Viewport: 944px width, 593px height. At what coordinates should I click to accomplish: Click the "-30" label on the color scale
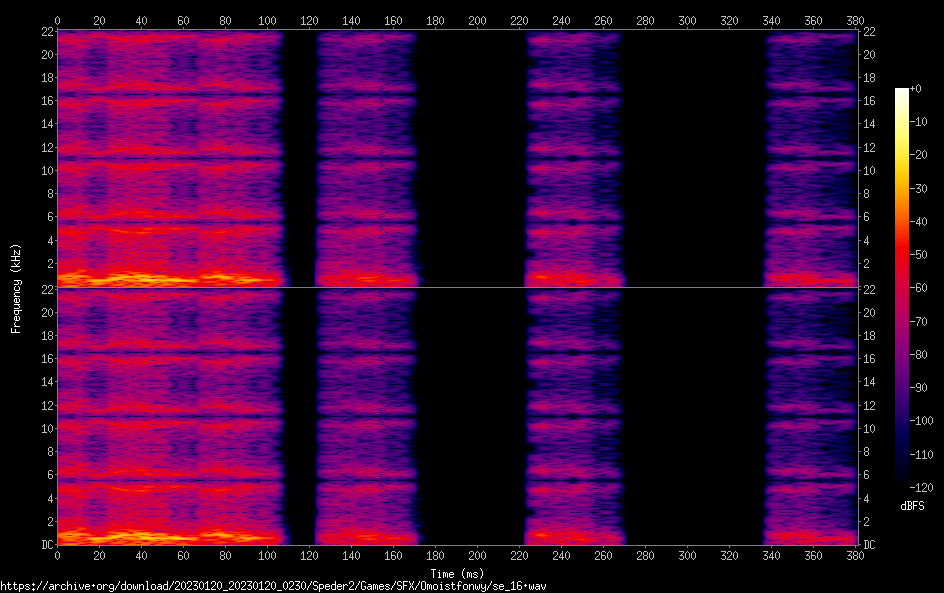[x=918, y=189]
